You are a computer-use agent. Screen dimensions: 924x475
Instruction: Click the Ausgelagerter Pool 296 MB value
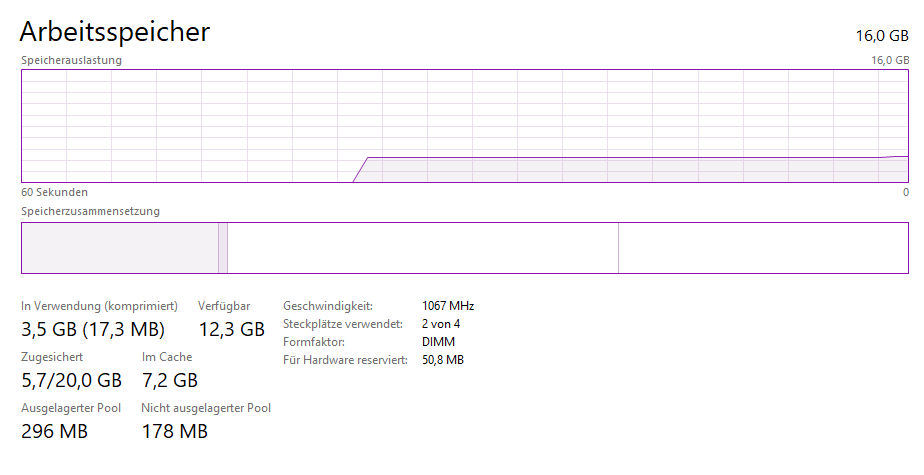(54, 432)
